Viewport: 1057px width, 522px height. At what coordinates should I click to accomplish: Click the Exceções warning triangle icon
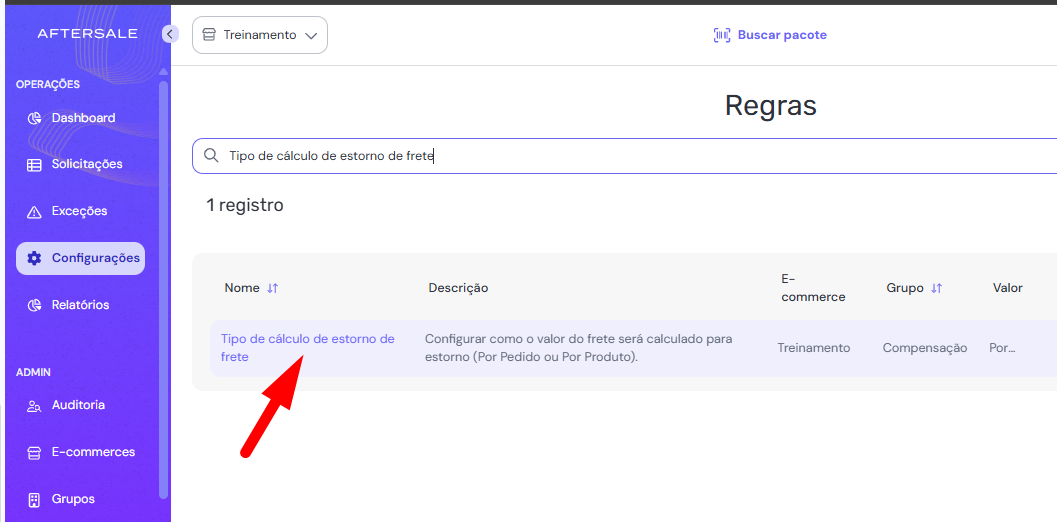click(34, 212)
